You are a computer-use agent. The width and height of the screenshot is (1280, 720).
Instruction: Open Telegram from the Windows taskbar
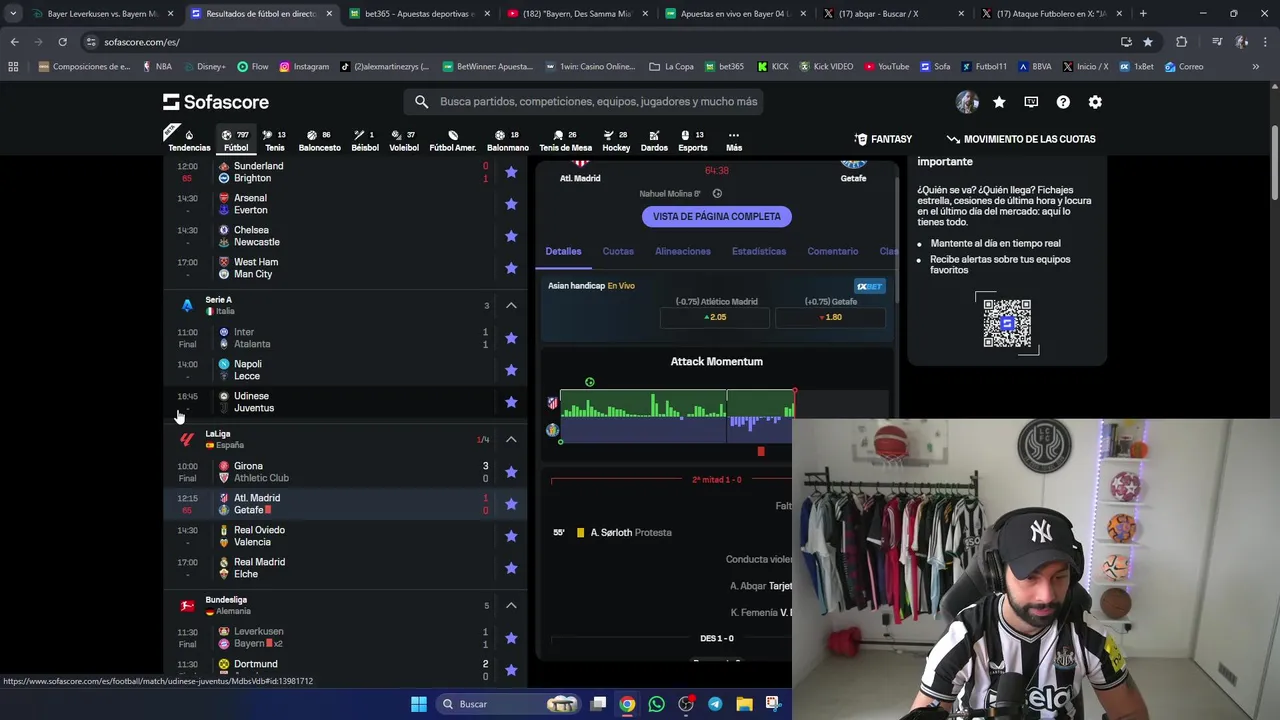pyautogui.click(x=715, y=704)
